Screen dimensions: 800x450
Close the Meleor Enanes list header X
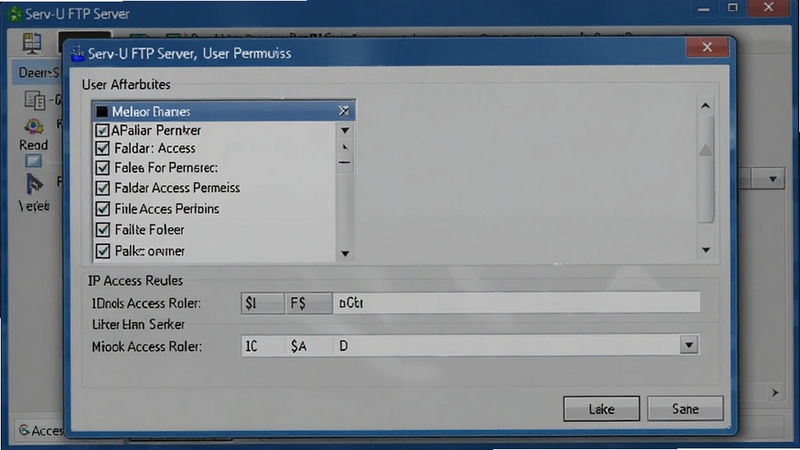(x=344, y=111)
